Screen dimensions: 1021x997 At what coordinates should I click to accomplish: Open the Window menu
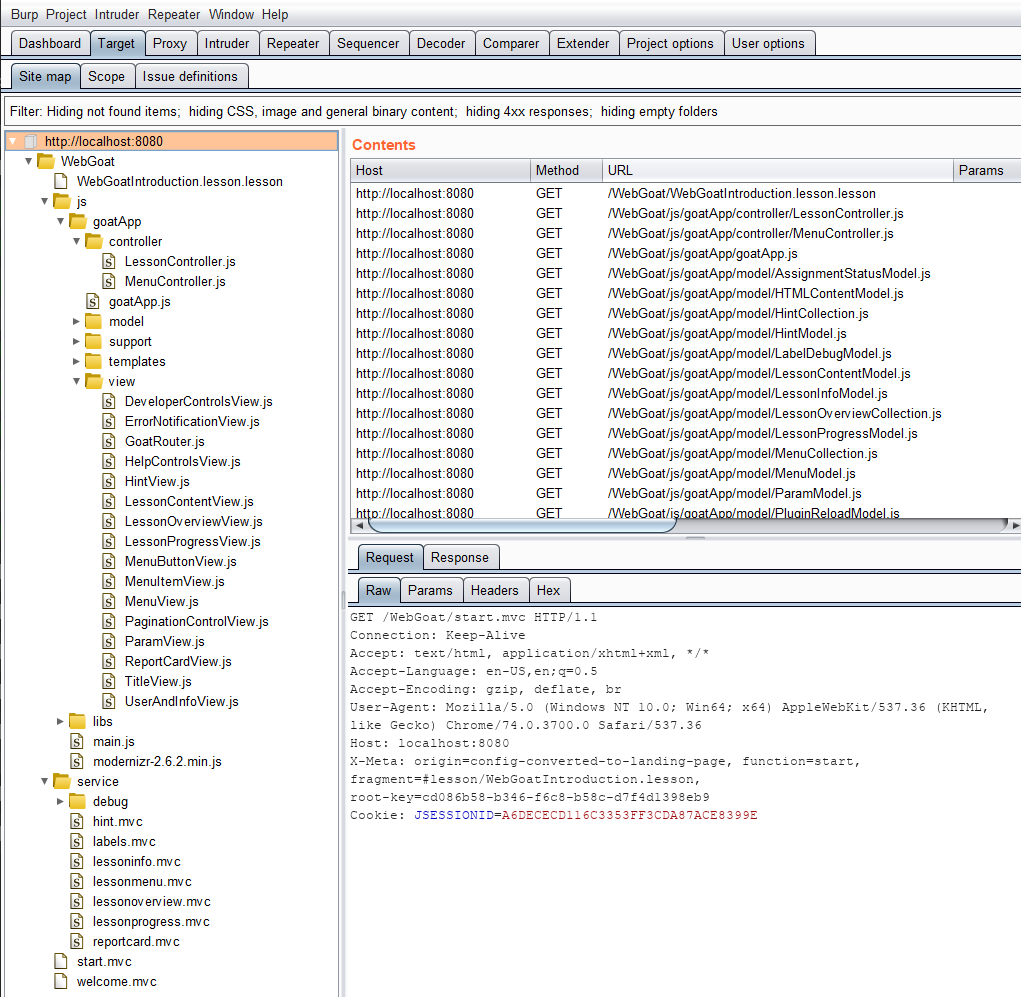[232, 14]
